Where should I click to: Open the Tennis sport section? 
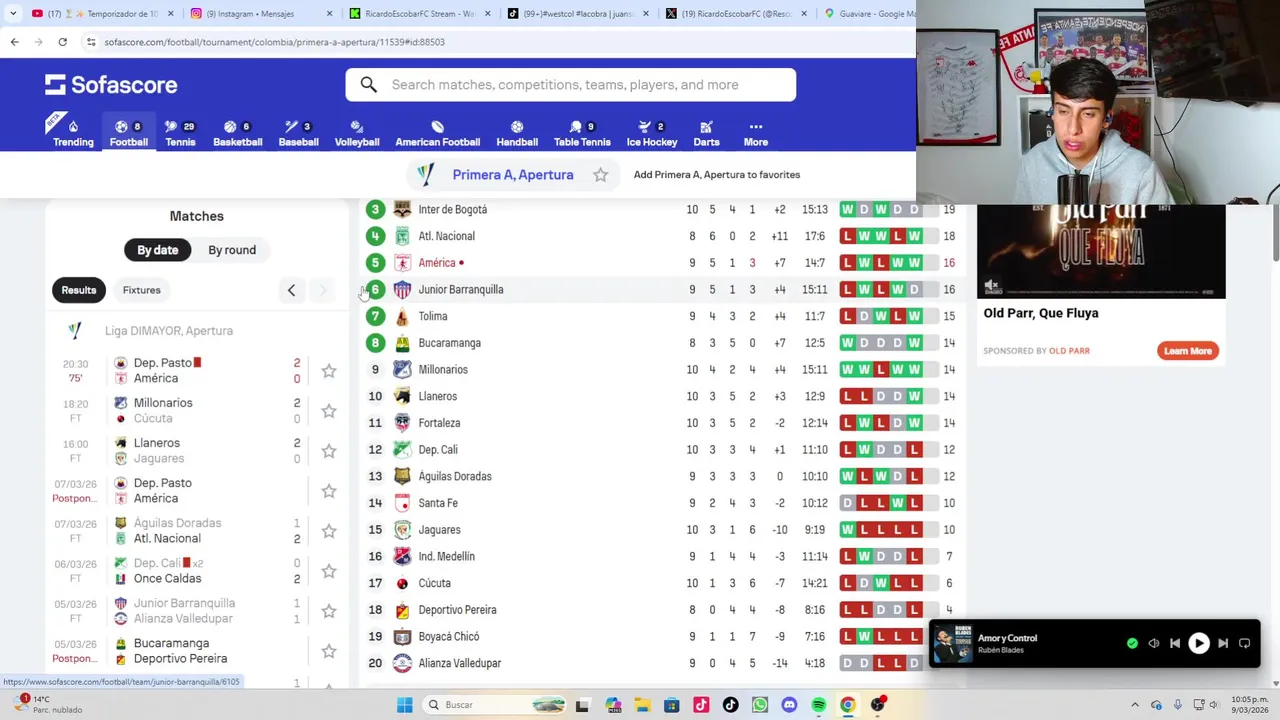click(x=180, y=133)
